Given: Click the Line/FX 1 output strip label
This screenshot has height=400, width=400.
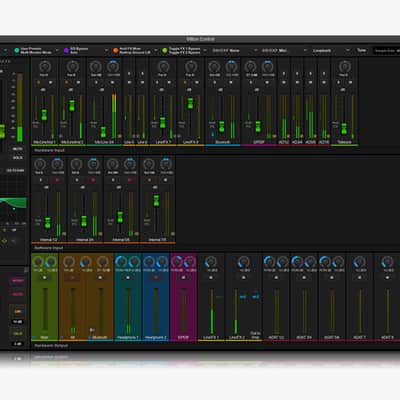Looking at the screenshot, I should tap(211, 338).
